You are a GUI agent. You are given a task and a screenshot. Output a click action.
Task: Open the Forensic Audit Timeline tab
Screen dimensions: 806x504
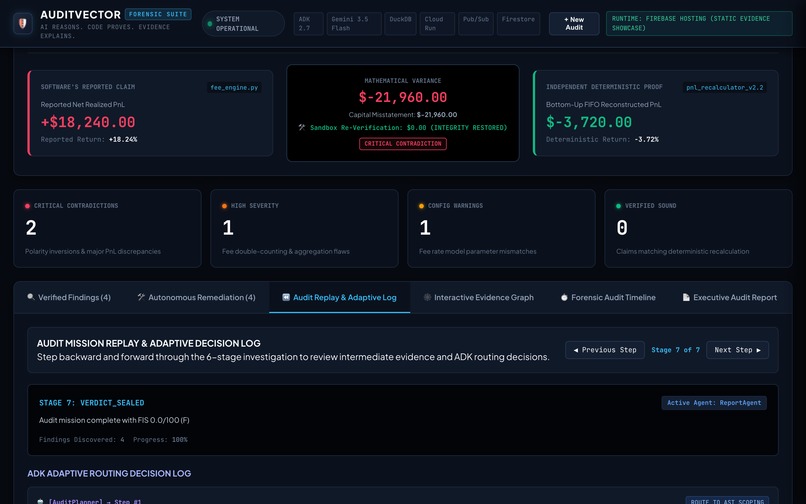tap(608, 297)
